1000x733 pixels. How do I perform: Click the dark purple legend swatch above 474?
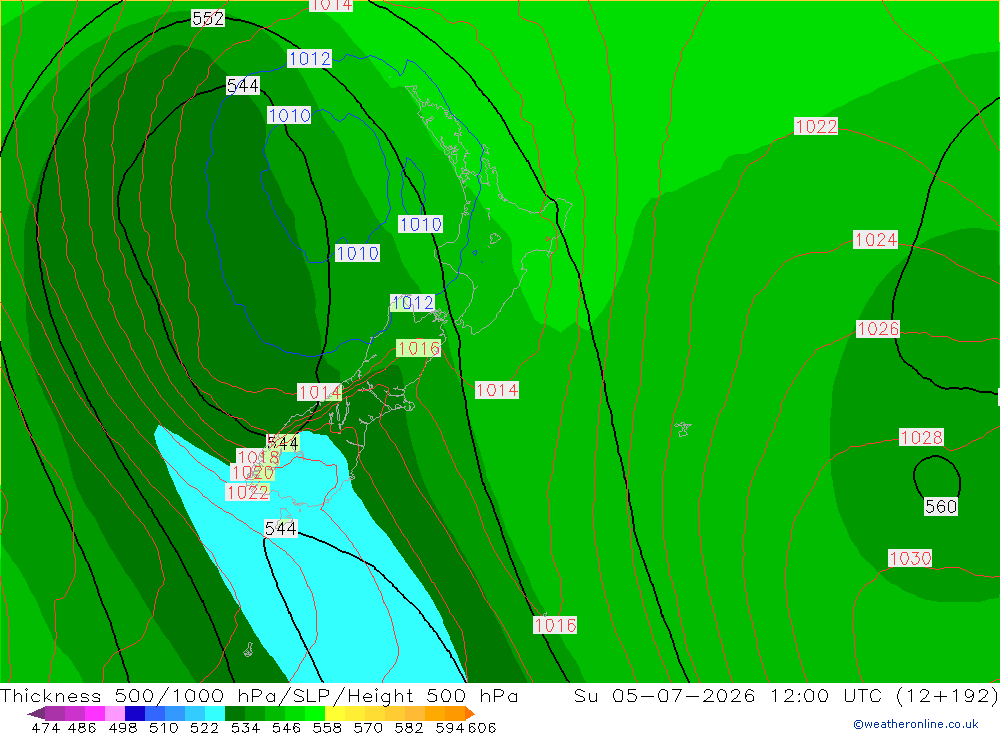click(x=55, y=713)
